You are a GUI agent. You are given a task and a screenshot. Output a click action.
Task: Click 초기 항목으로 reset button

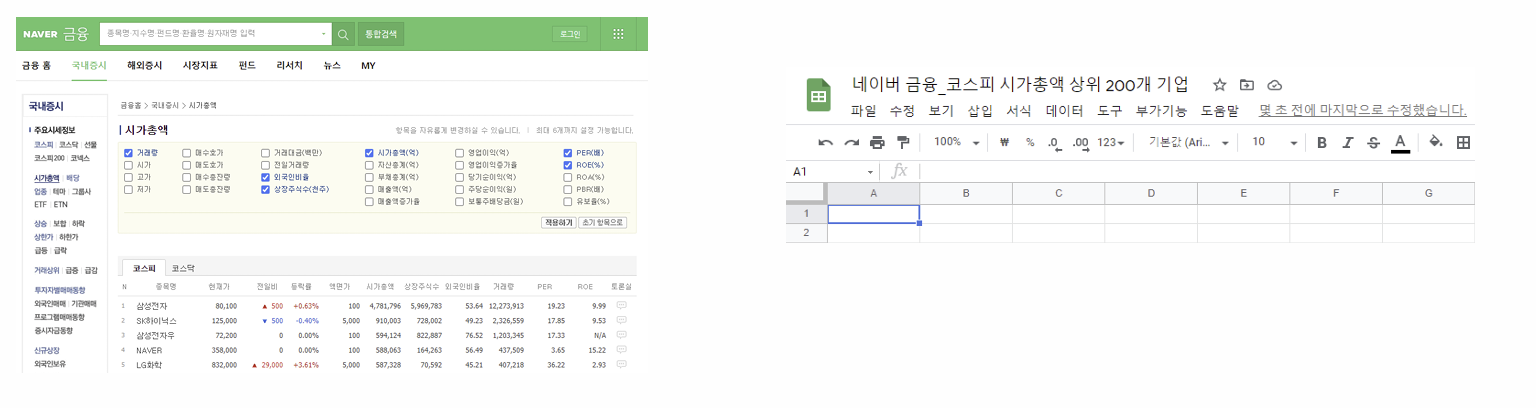pyautogui.click(x=603, y=222)
